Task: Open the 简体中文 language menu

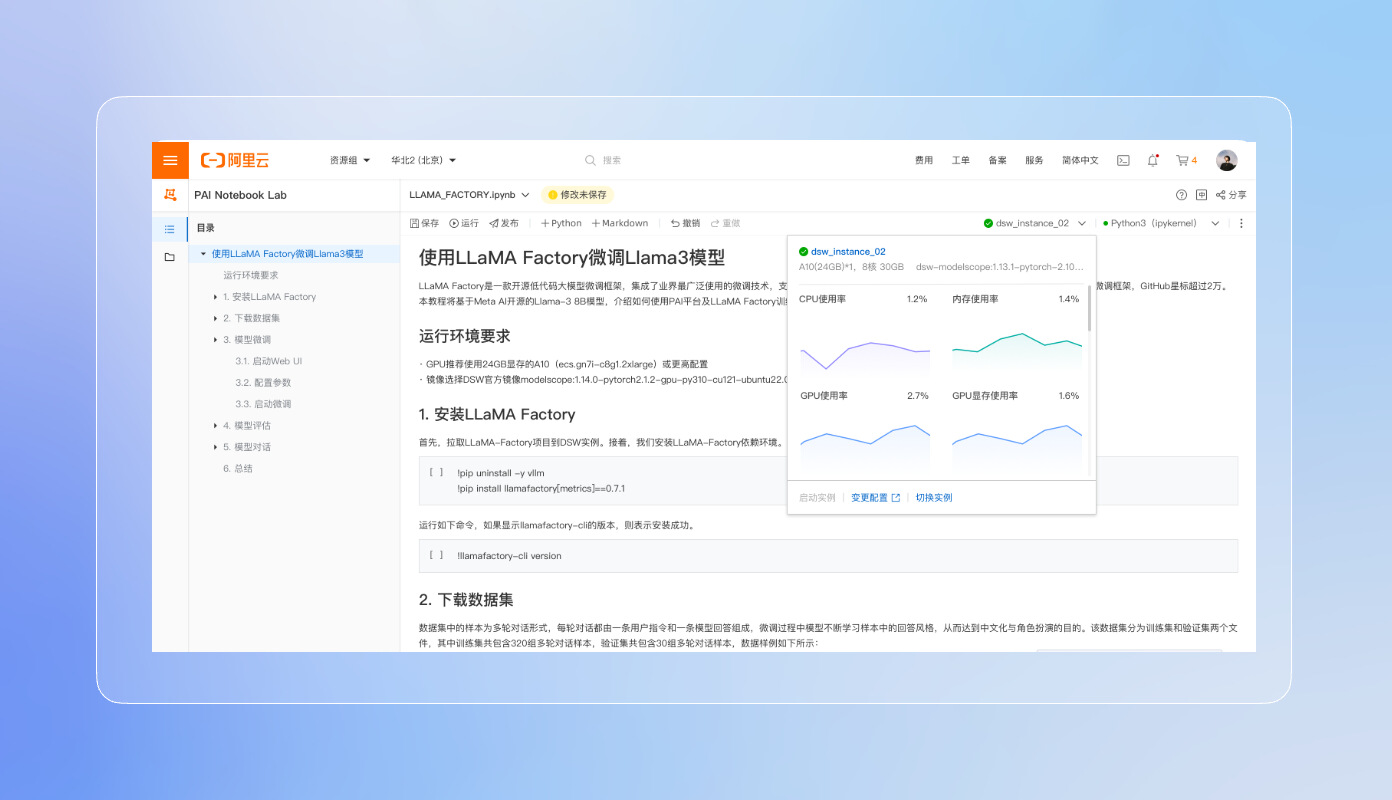Action: coord(1080,160)
